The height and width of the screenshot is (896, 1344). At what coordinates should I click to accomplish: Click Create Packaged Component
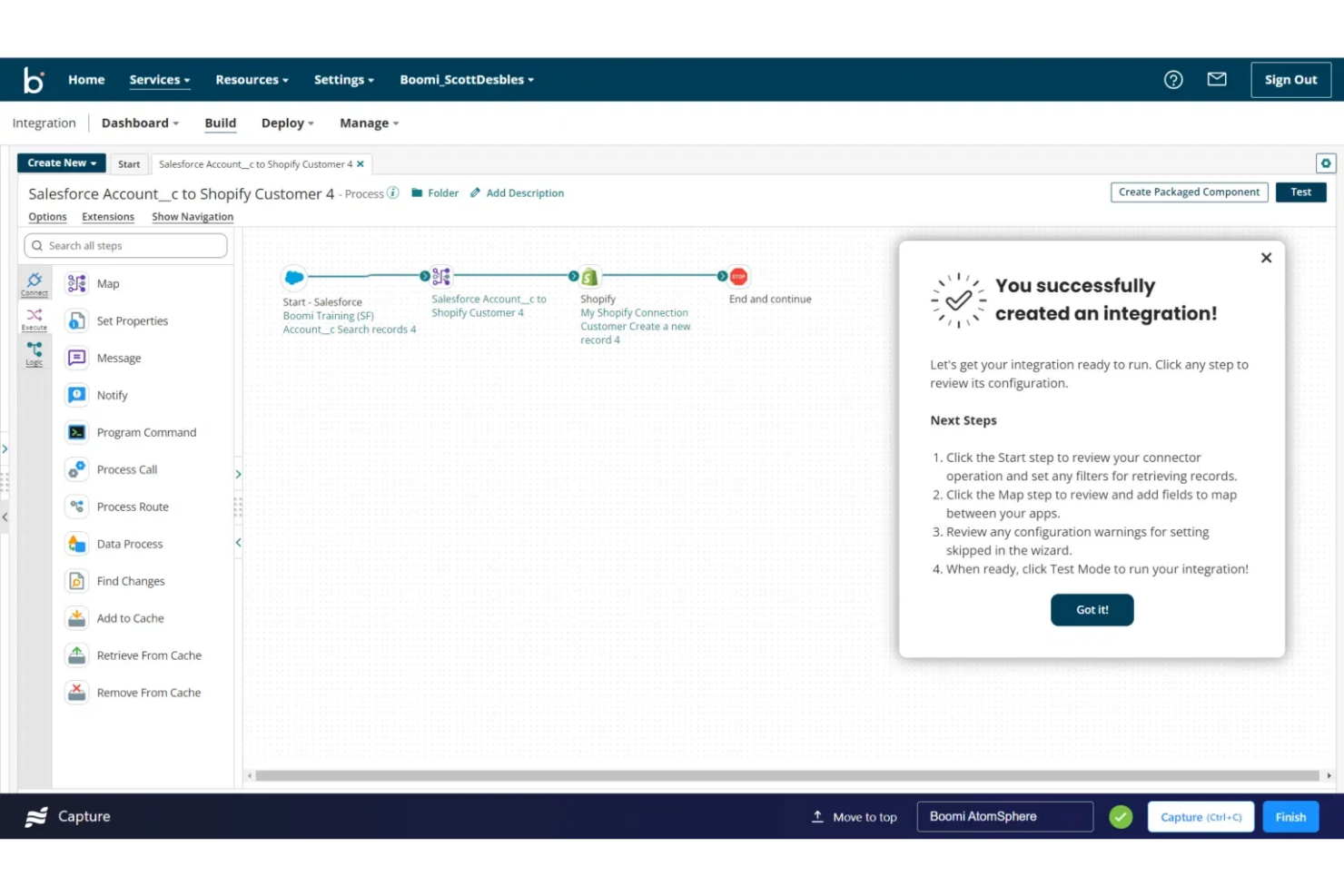click(1189, 192)
